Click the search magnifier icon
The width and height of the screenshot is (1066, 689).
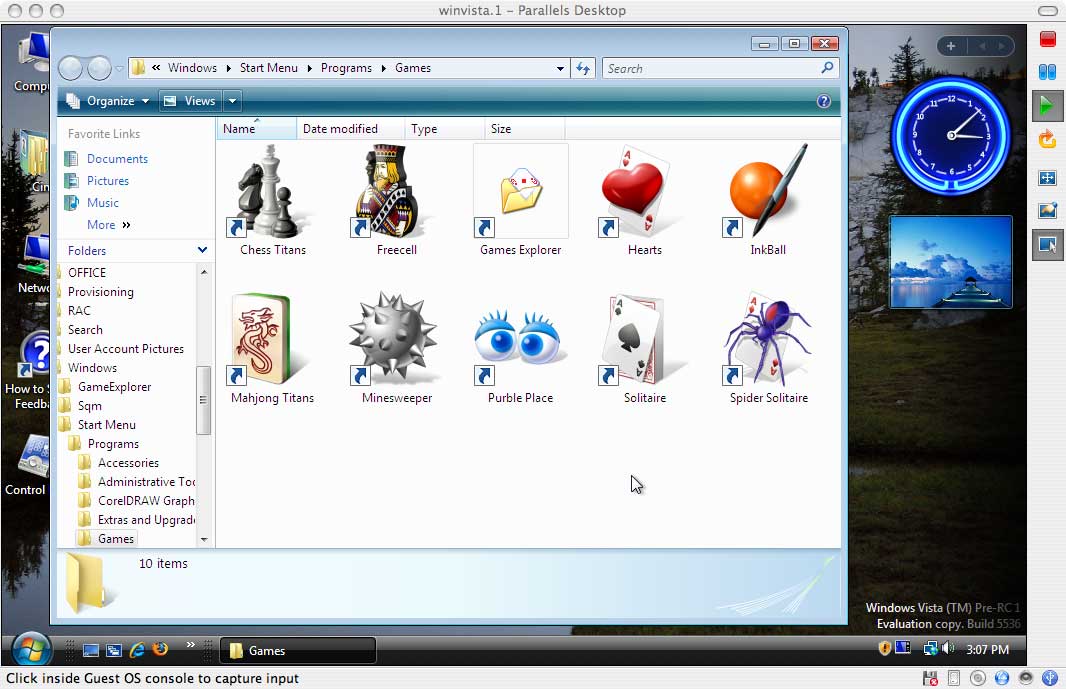pyautogui.click(x=827, y=68)
